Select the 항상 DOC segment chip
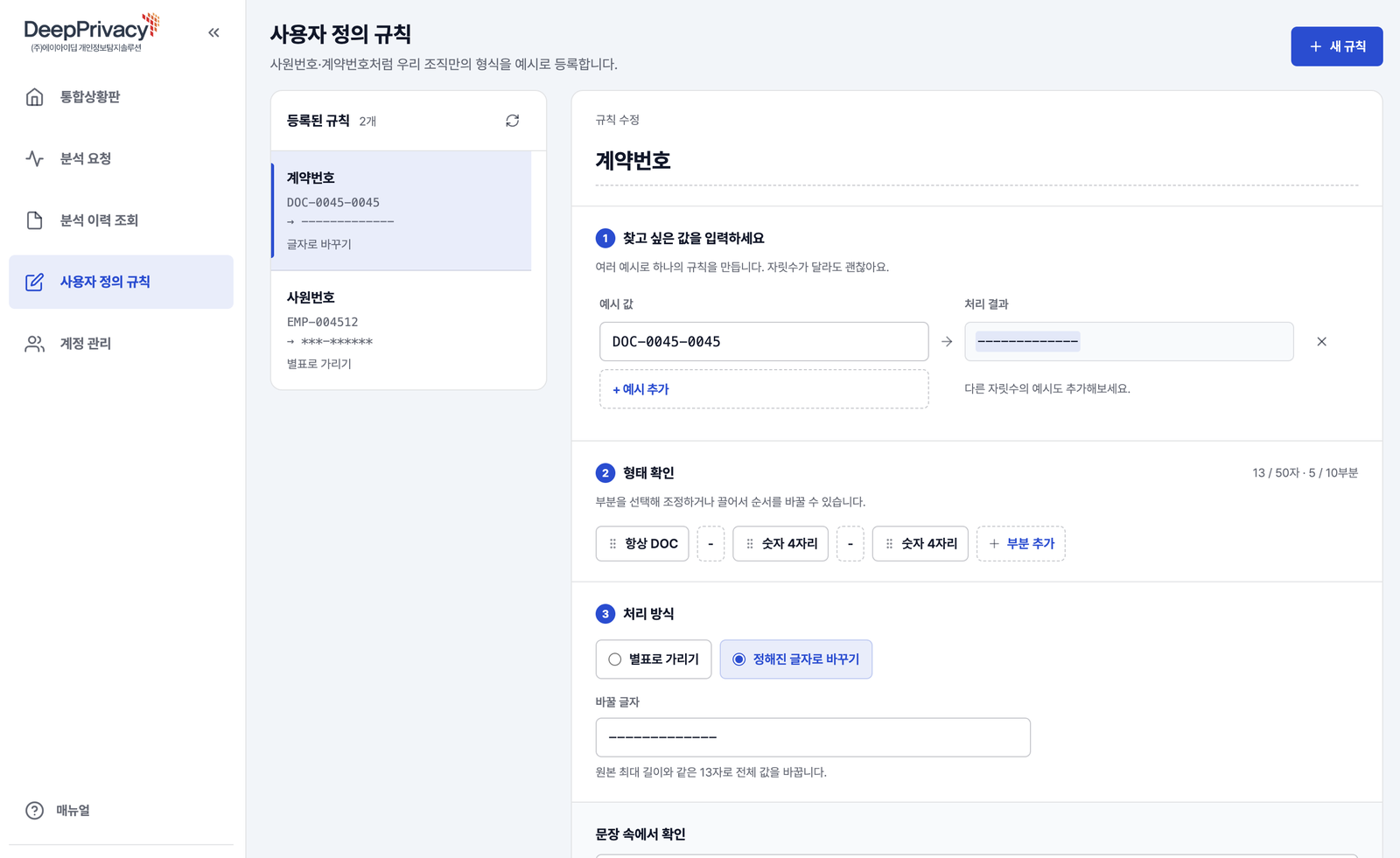 (642, 544)
